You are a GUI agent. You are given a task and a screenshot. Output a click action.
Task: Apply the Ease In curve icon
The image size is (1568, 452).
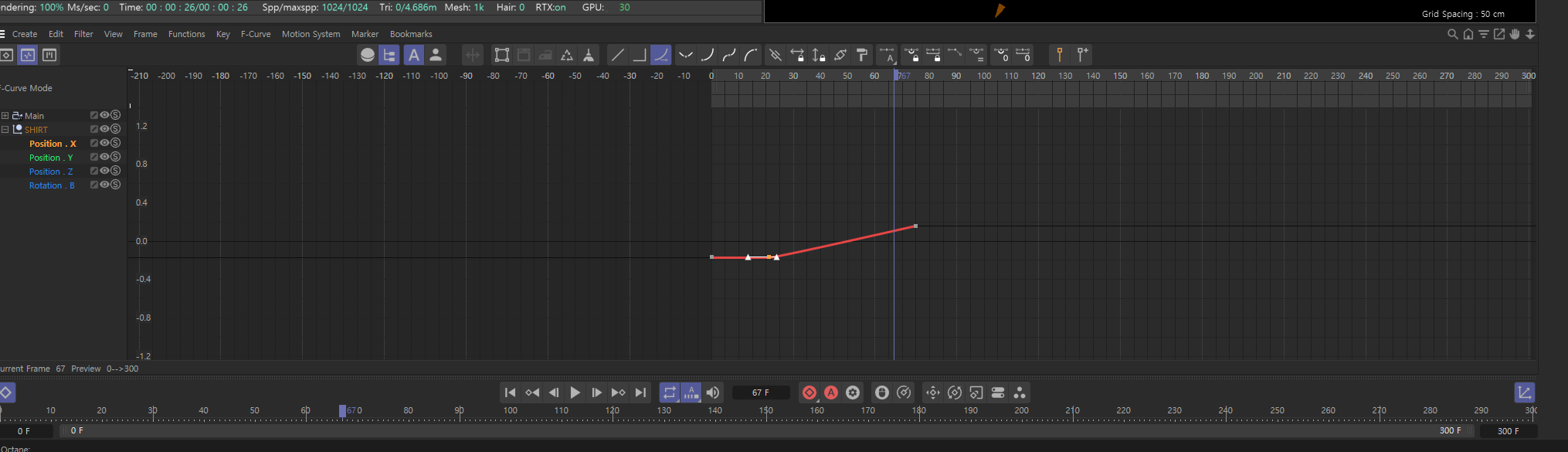click(x=707, y=55)
